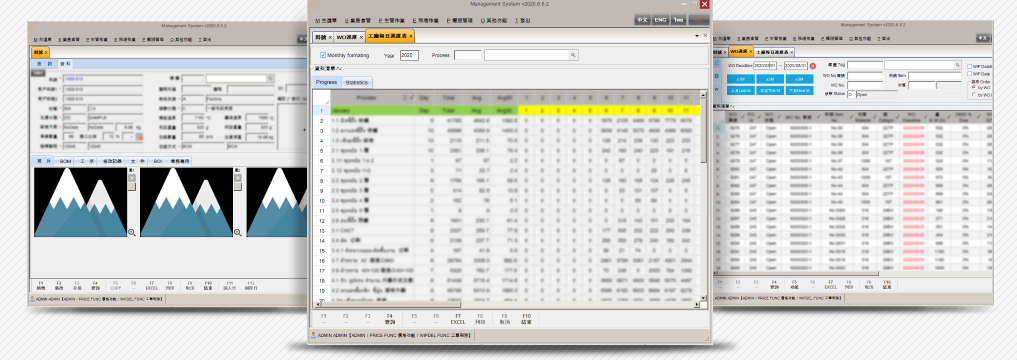Click the vertical scrollbar down arrow of the grid
Screen dimensions: 1017x360
click(x=704, y=298)
